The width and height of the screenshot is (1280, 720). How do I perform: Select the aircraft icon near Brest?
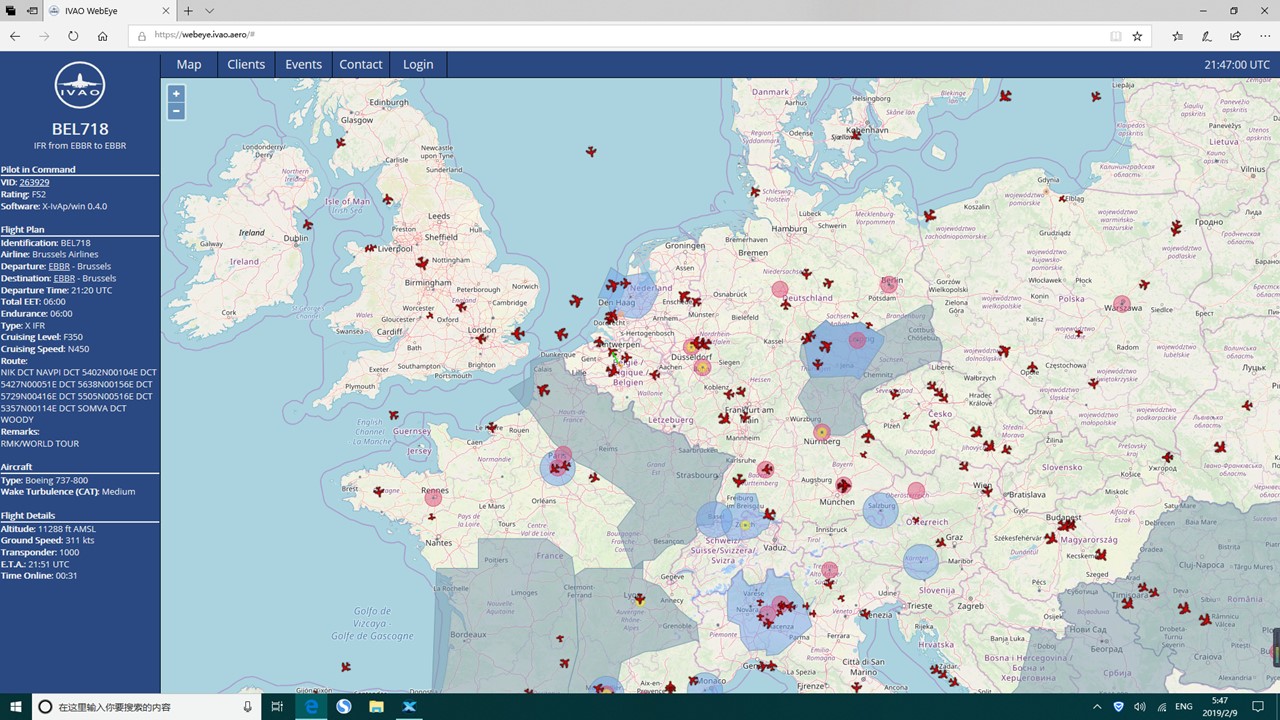(x=378, y=491)
